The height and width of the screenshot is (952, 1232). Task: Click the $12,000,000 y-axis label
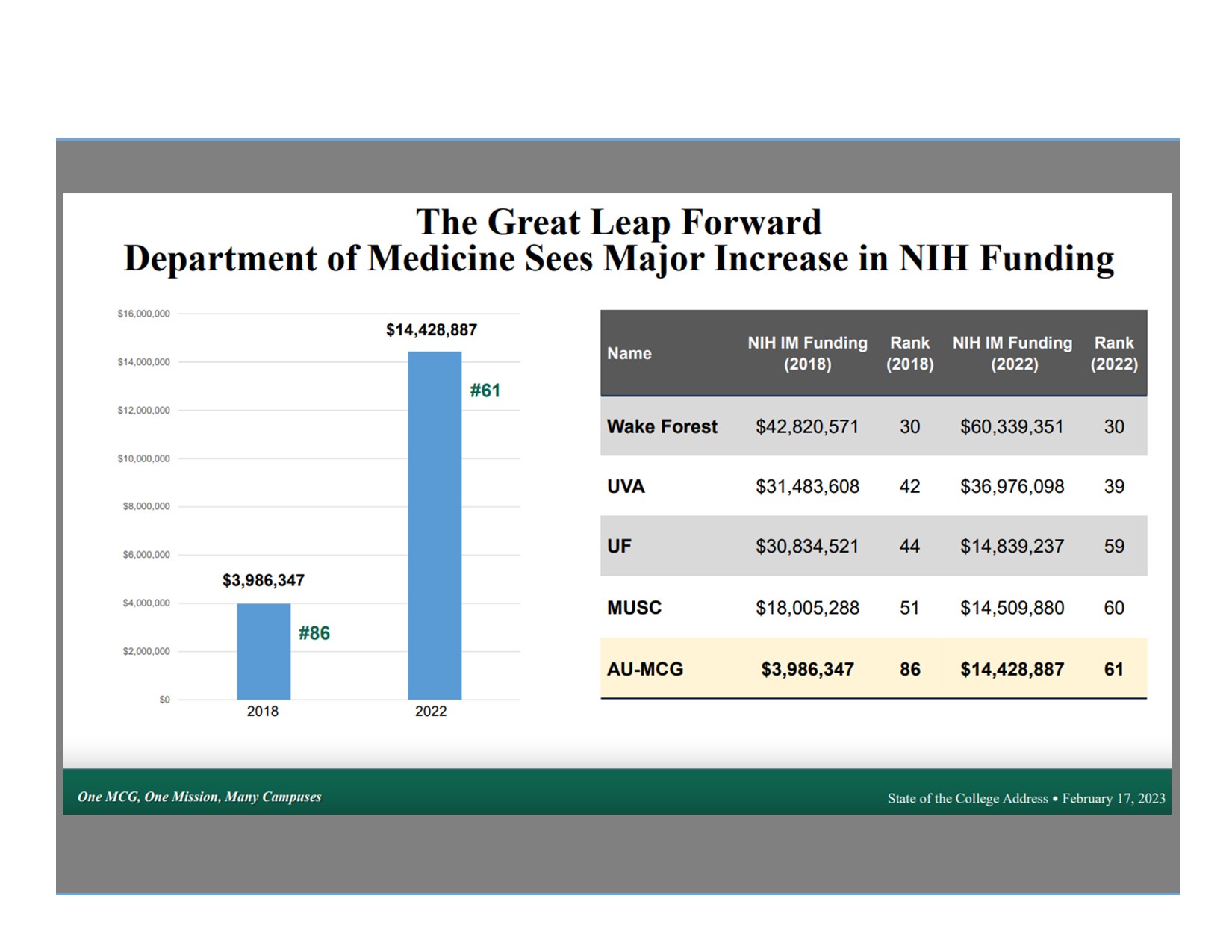coord(143,411)
